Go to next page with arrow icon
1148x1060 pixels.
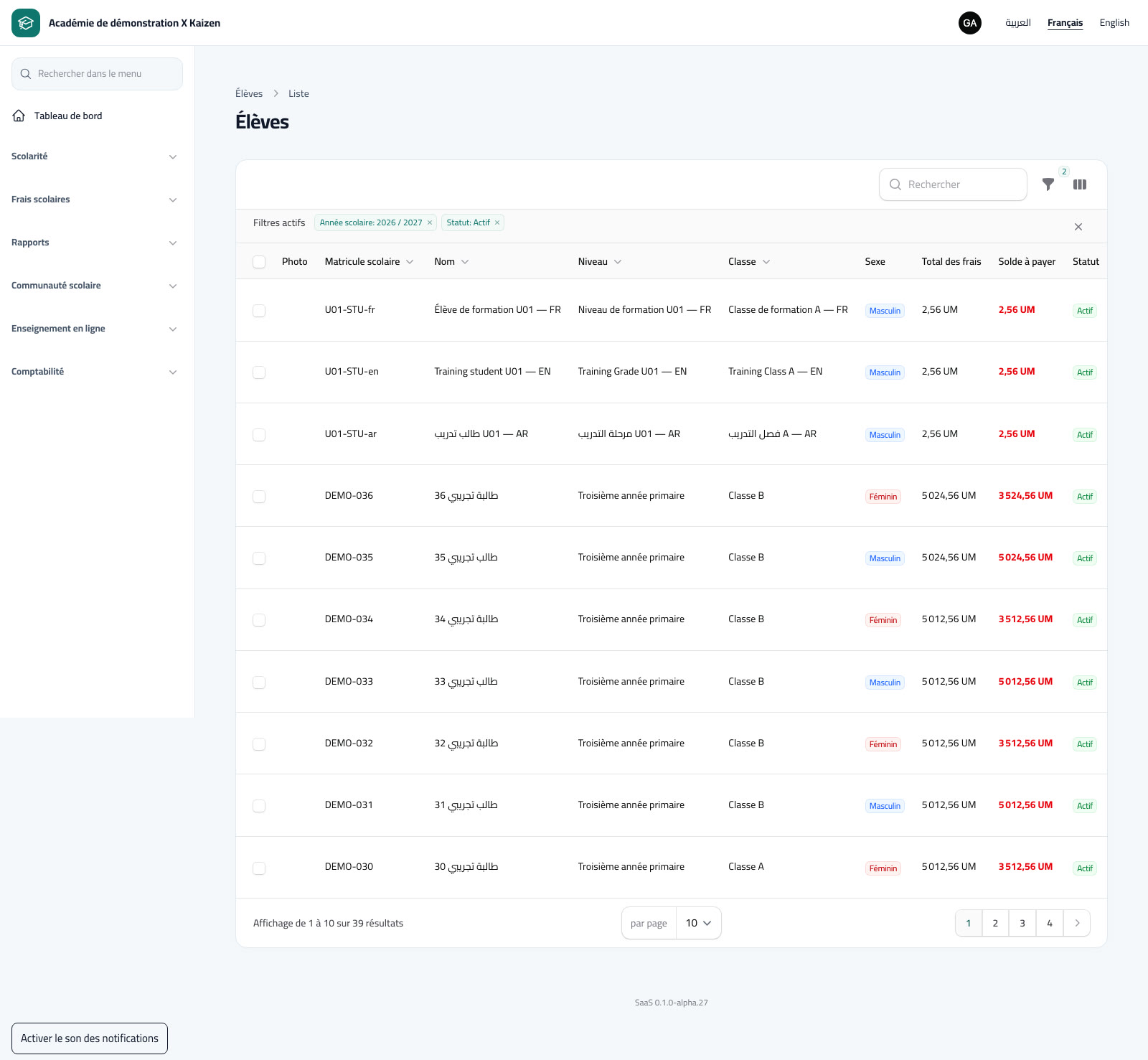coord(1077,923)
